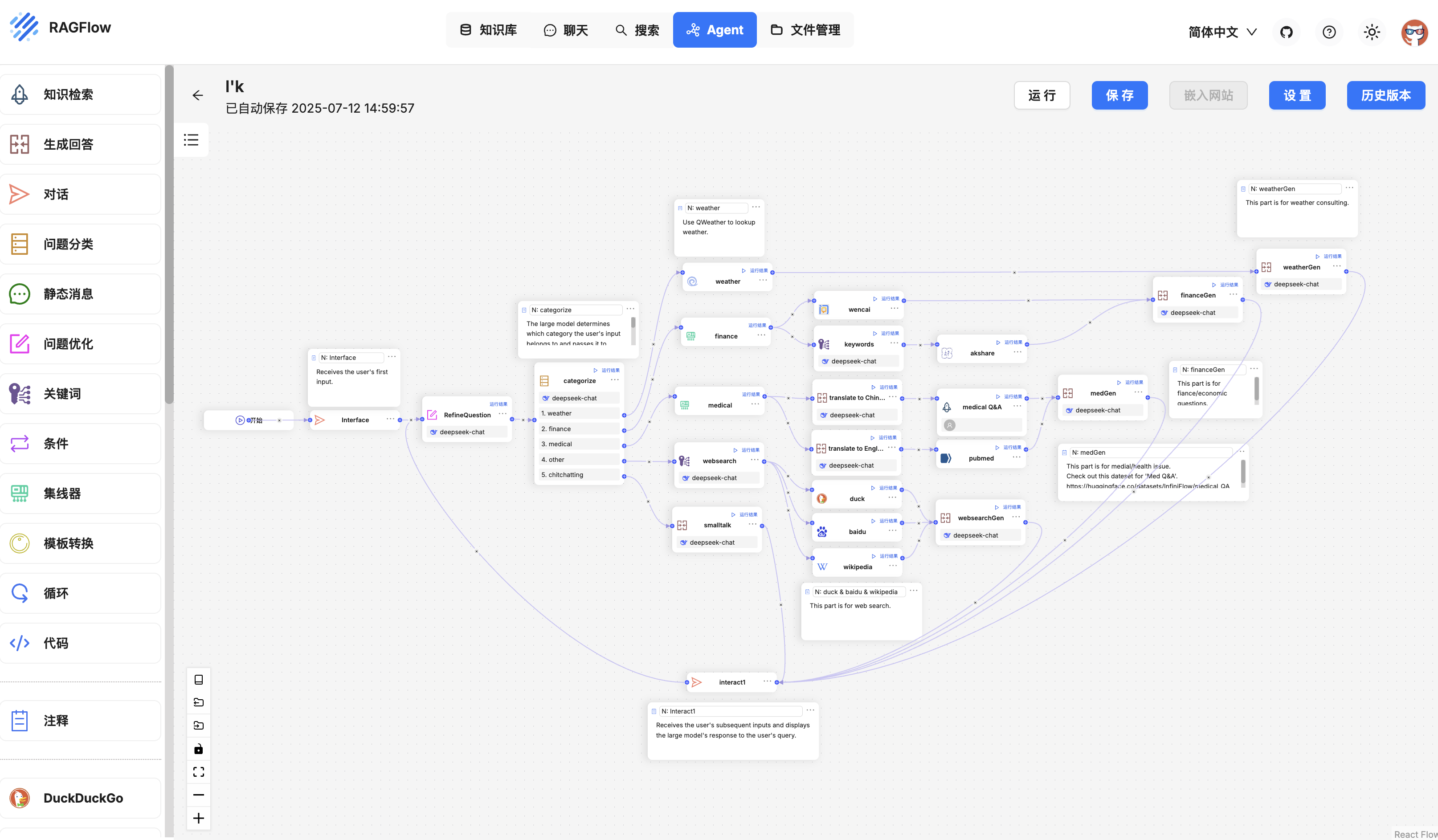Click the 历史版本 button
This screenshot has width=1438, height=840.
(1385, 95)
